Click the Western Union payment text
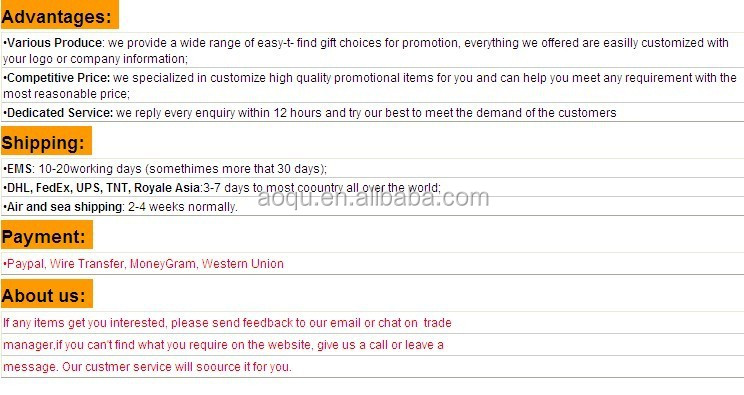The height and width of the screenshot is (395, 744). tap(242, 264)
